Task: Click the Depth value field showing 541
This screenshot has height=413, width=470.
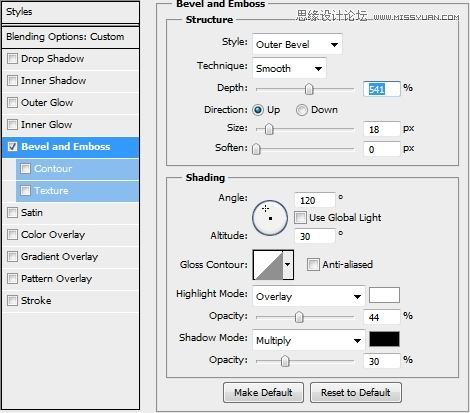Action: point(382,89)
